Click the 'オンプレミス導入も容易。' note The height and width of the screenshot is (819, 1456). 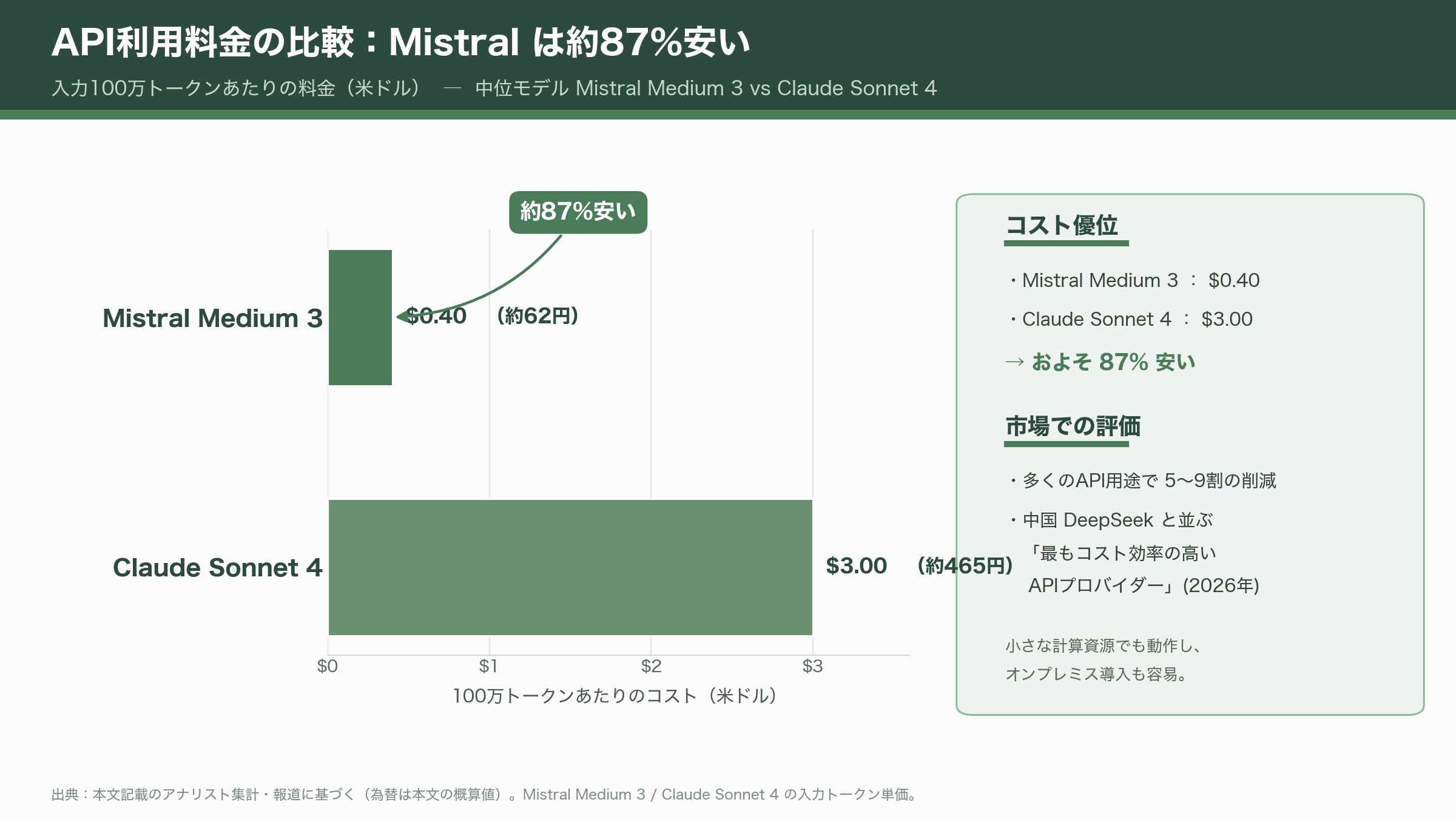(1097, 674)
